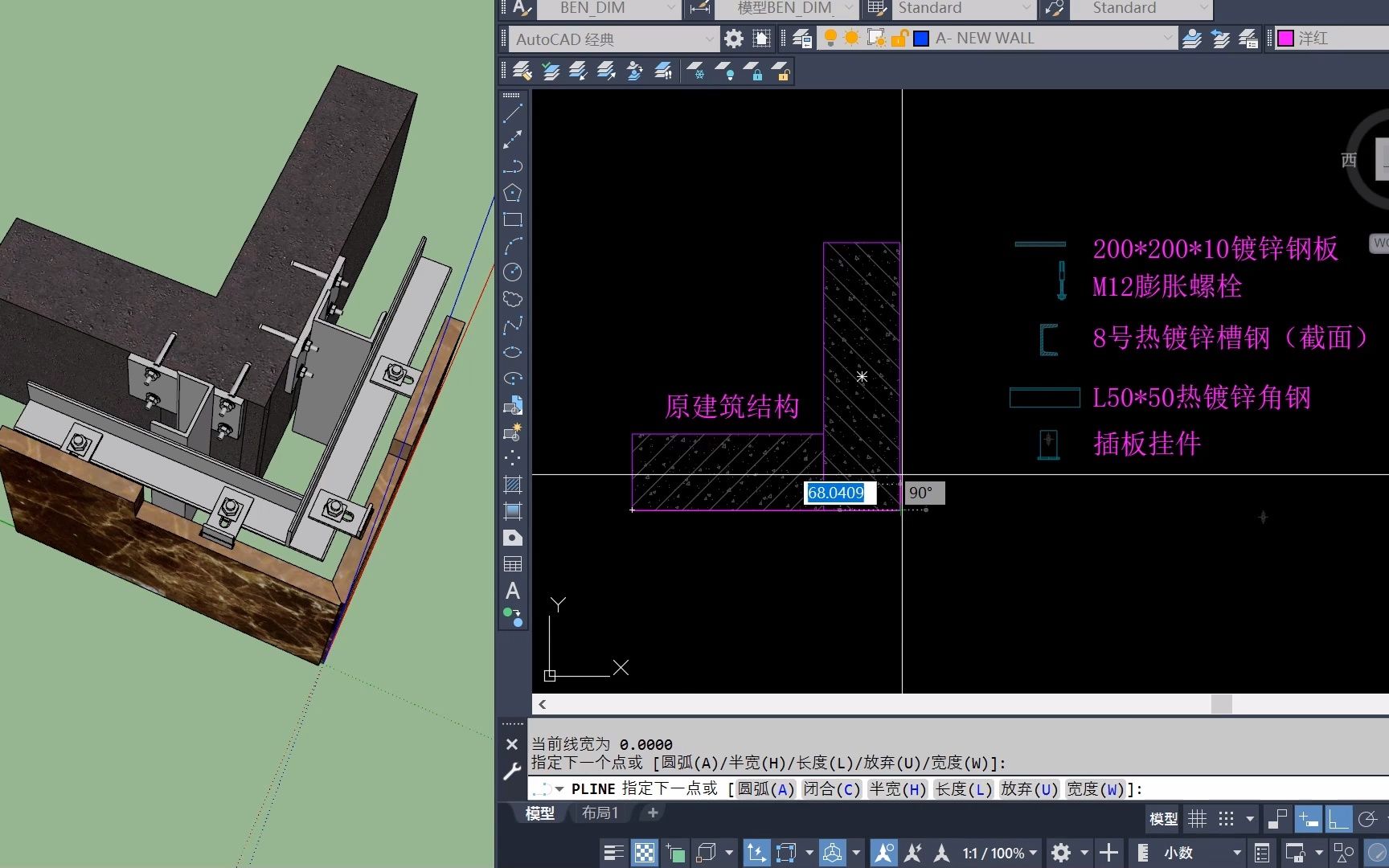This screenshot has height=868, width=1389.
Task: Toggle annotation visibility icon in status bar
Action: click(883, 853)
